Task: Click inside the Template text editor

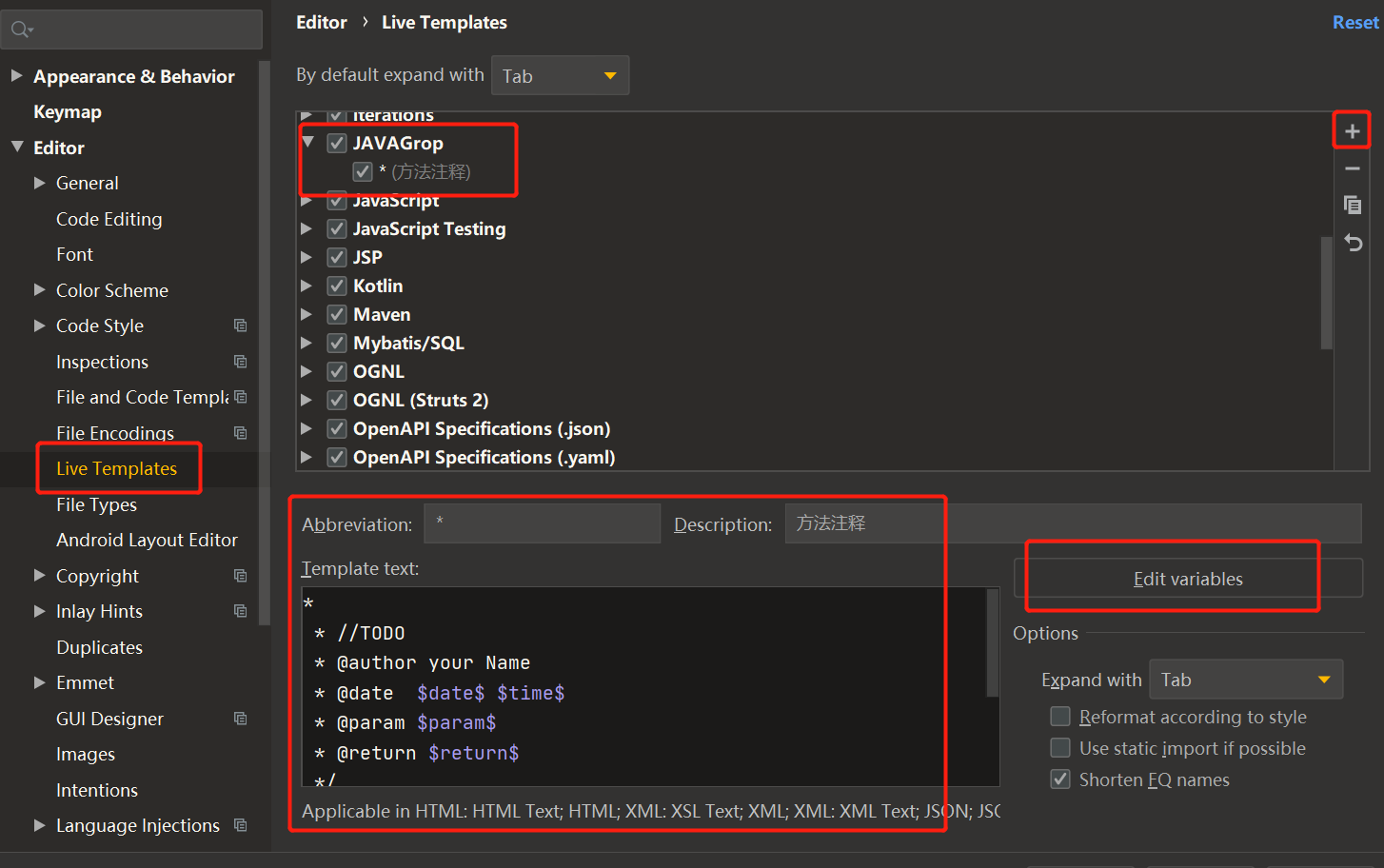Action: pyautogui.click(x=643, y=686)
